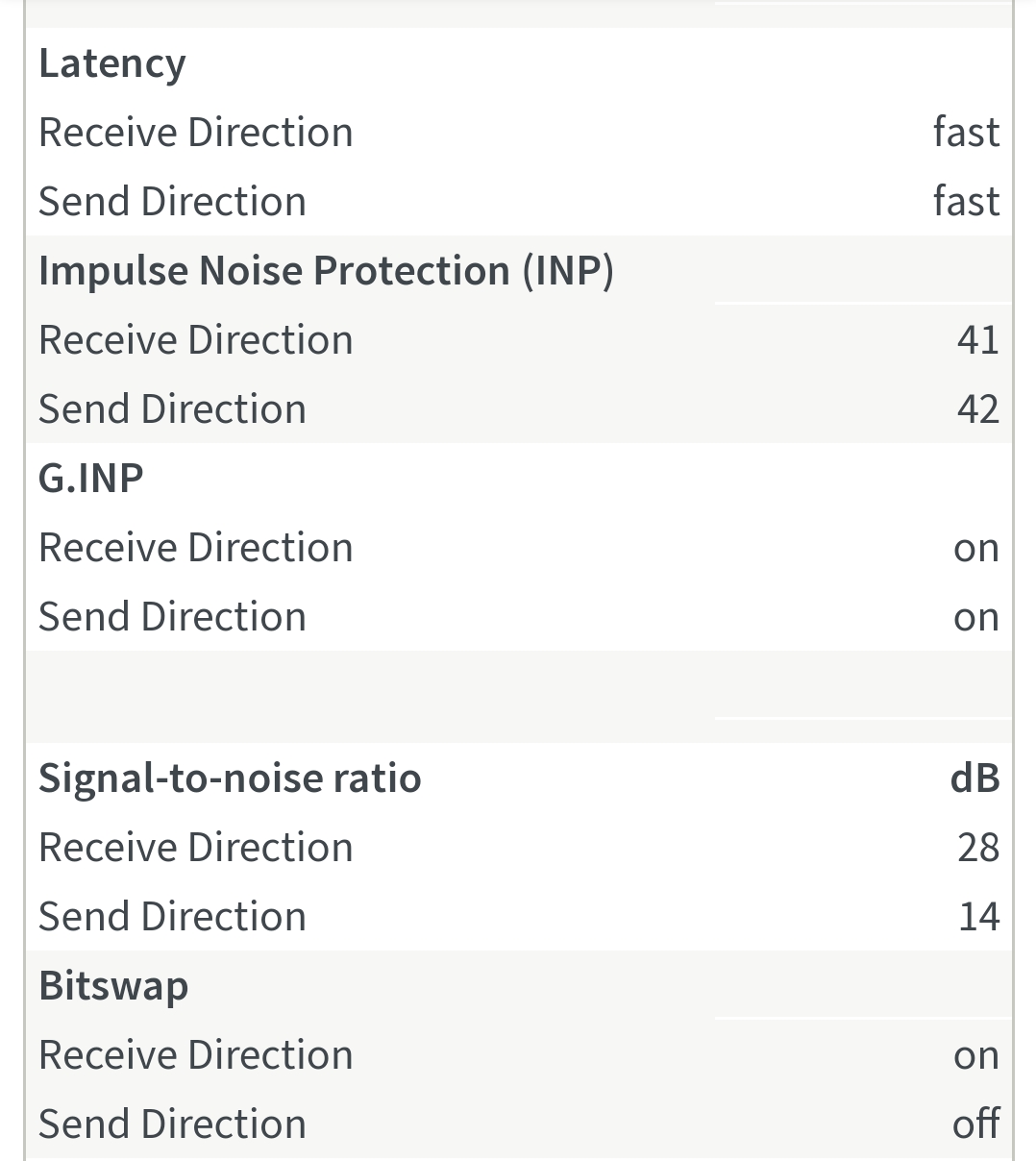Click the Latency receive value "fast"

(x=966, y=133)
